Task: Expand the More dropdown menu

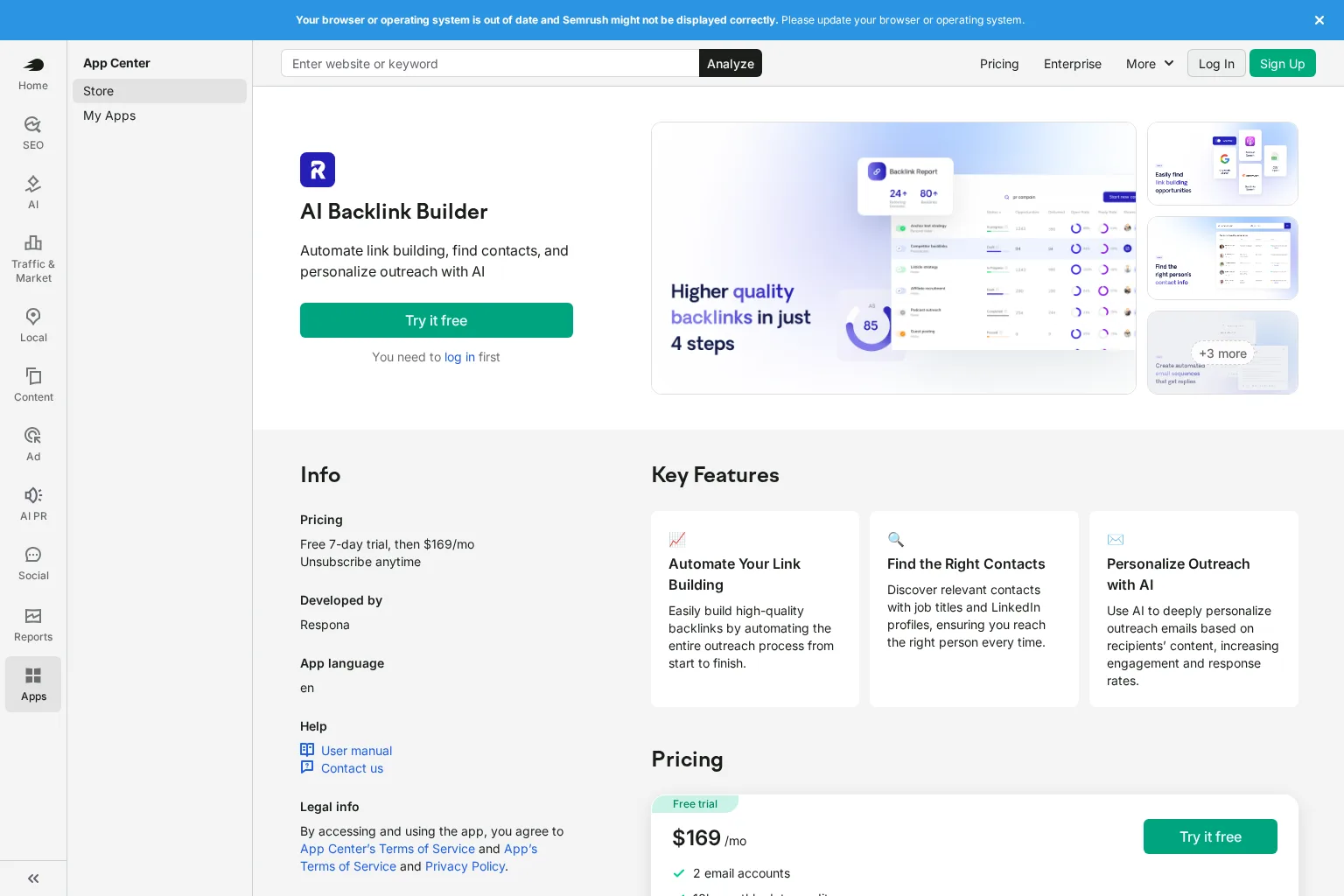Action: click(1150, 64)
